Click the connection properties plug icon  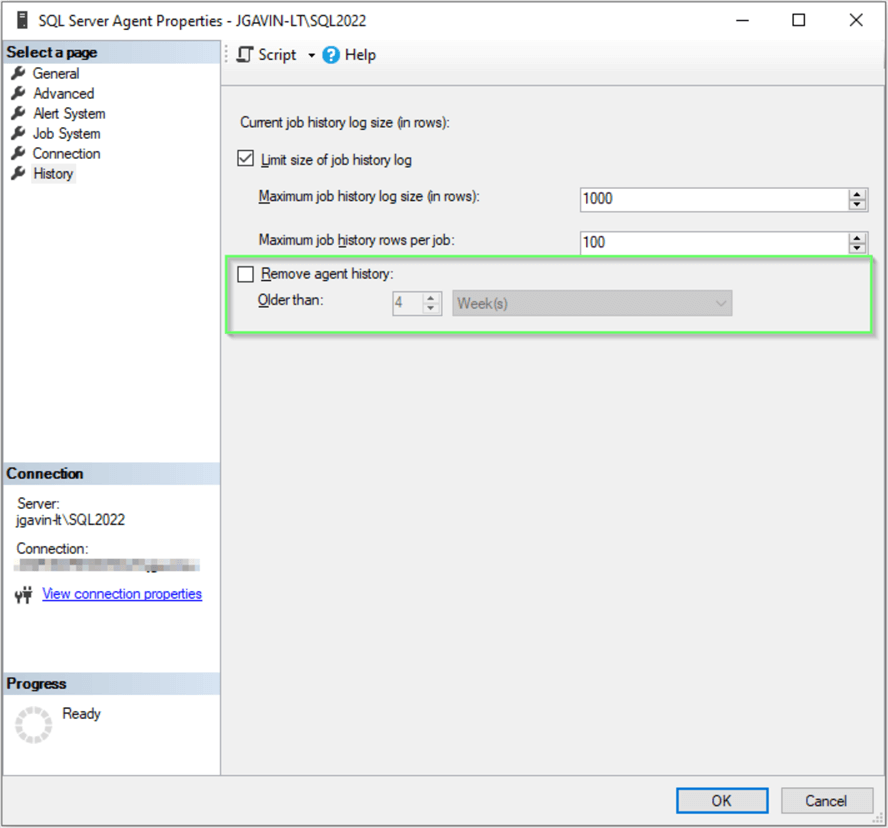24,595
